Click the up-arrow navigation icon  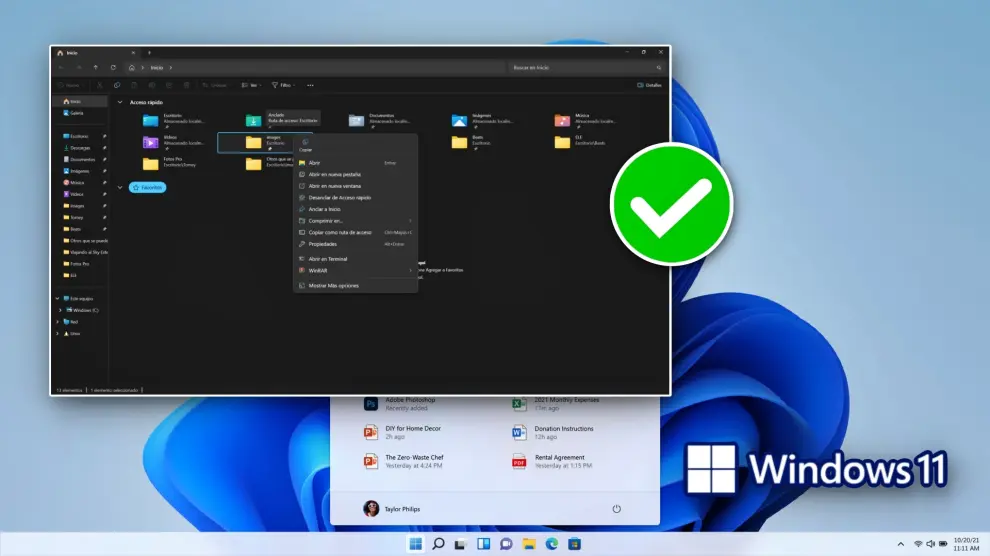[x=95, y=68]
